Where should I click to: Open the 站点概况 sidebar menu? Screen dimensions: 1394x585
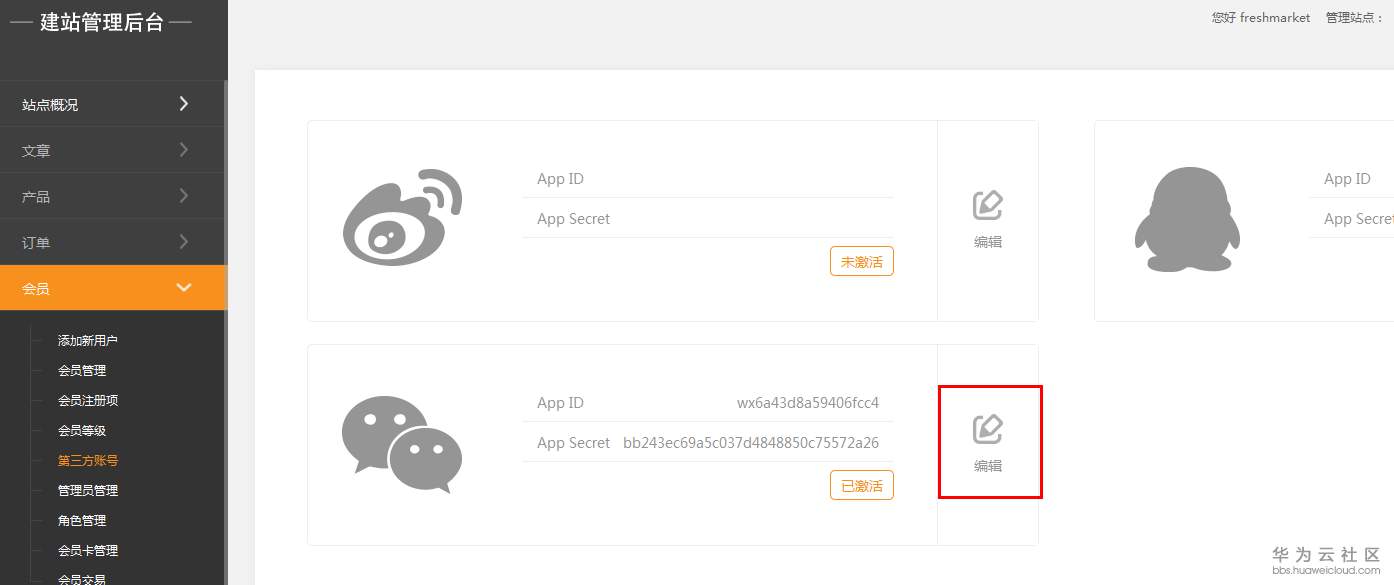coord(113,104)
